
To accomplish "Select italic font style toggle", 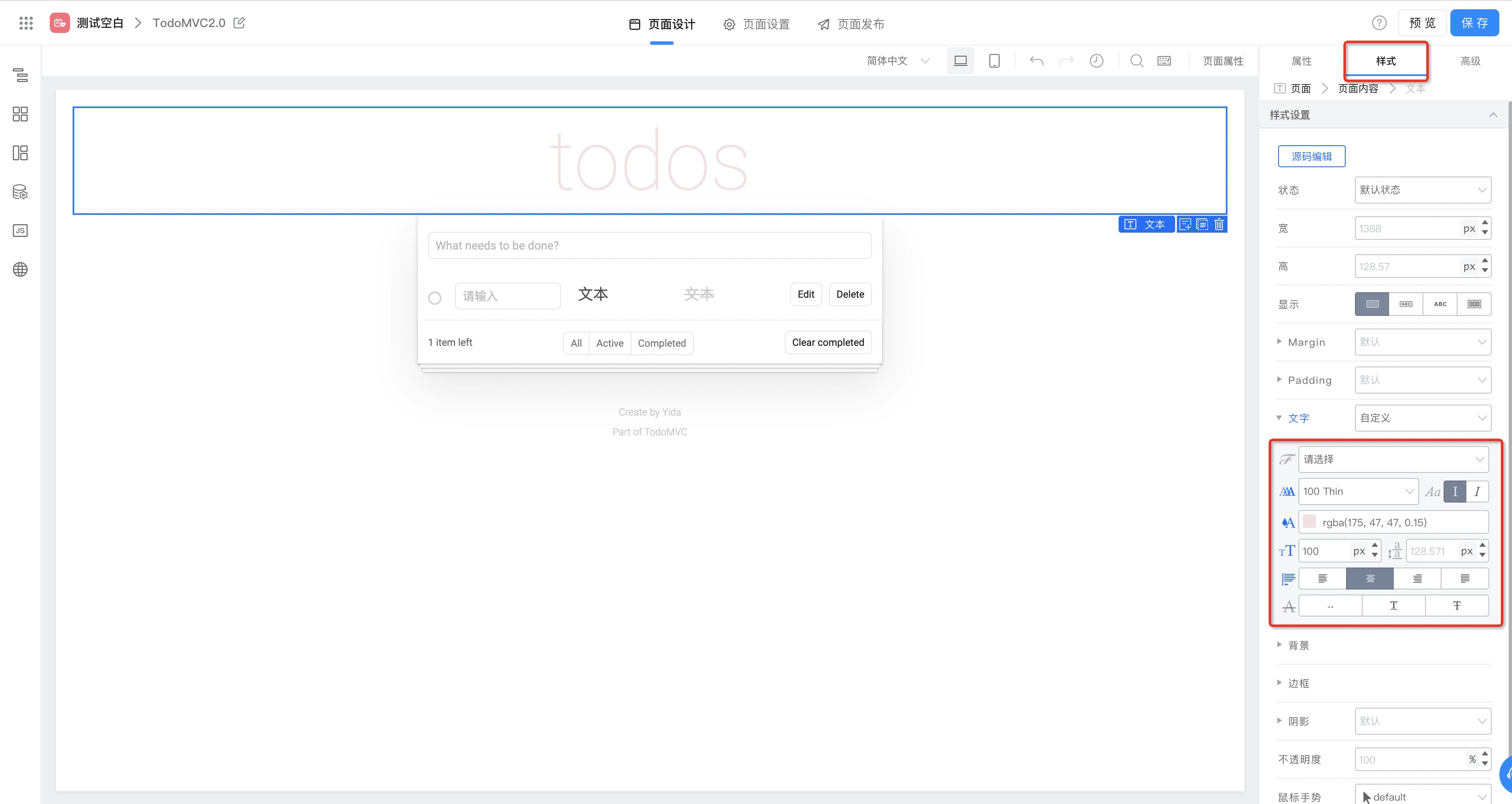I will pos(1477,492).
